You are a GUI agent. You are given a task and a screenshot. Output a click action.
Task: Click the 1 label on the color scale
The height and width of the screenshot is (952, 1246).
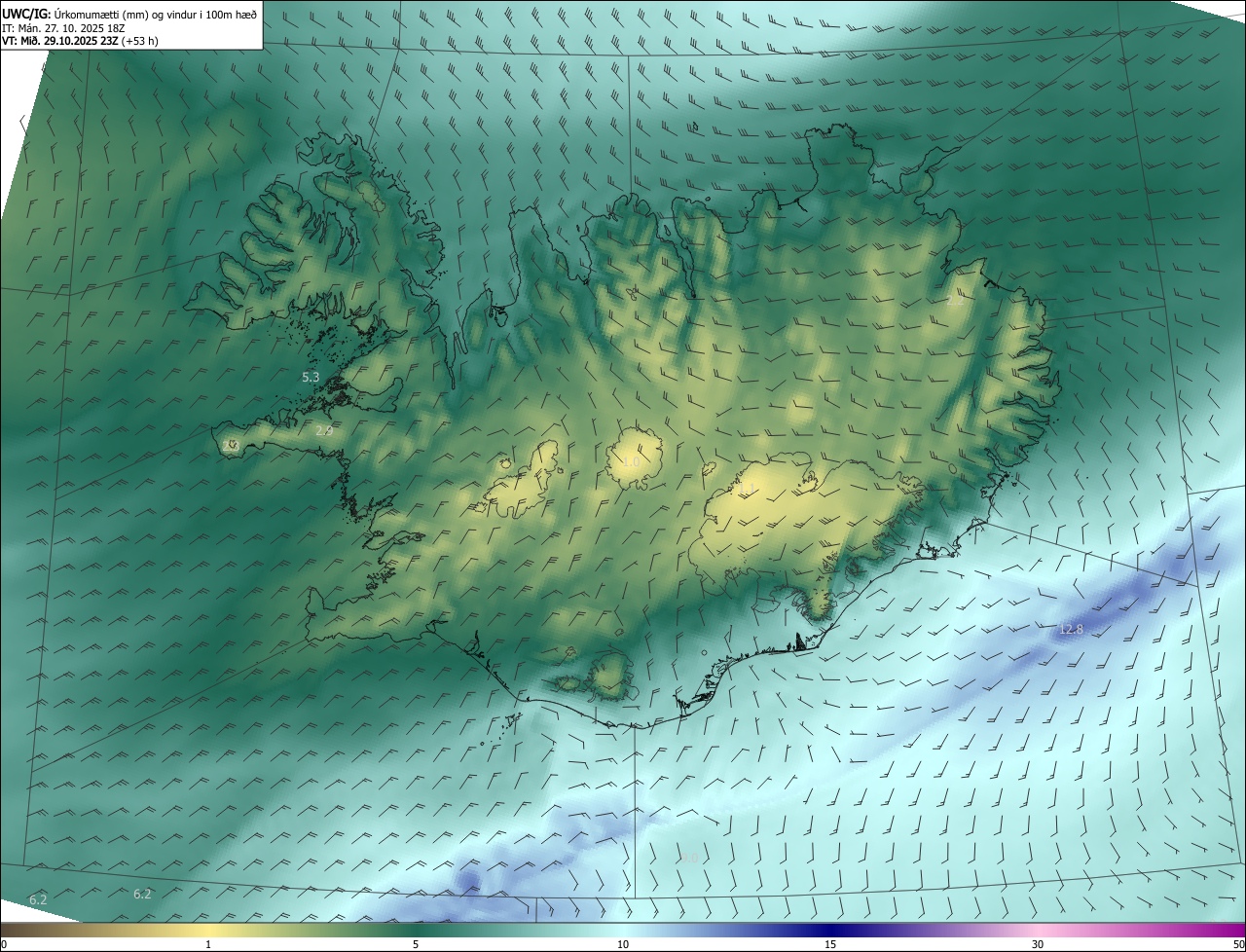point(208,944)
